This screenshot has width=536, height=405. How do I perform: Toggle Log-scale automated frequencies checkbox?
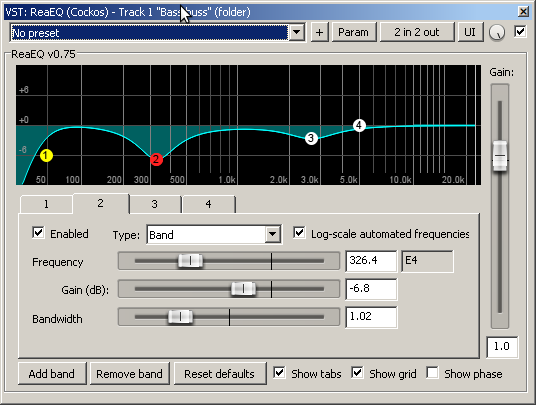click(x=299, y=233)
